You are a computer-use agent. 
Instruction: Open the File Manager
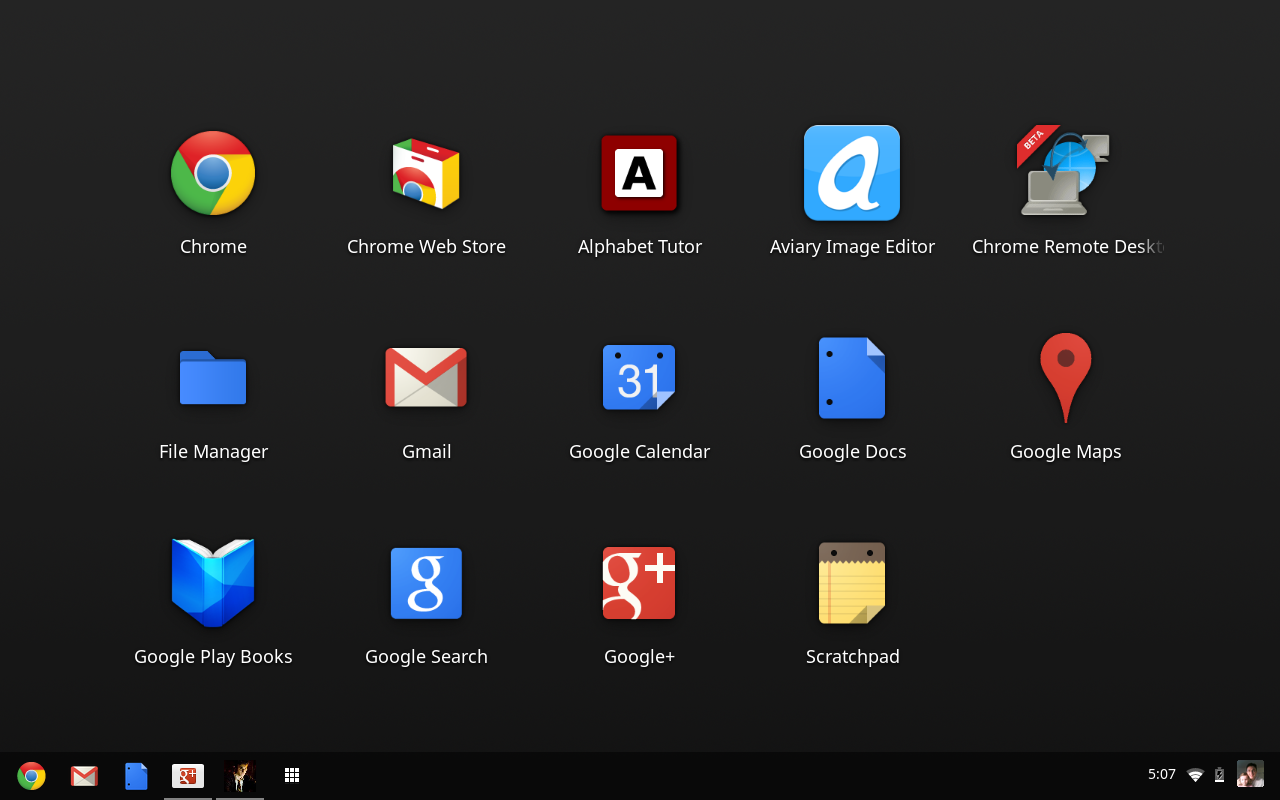[x=213, y=377]
